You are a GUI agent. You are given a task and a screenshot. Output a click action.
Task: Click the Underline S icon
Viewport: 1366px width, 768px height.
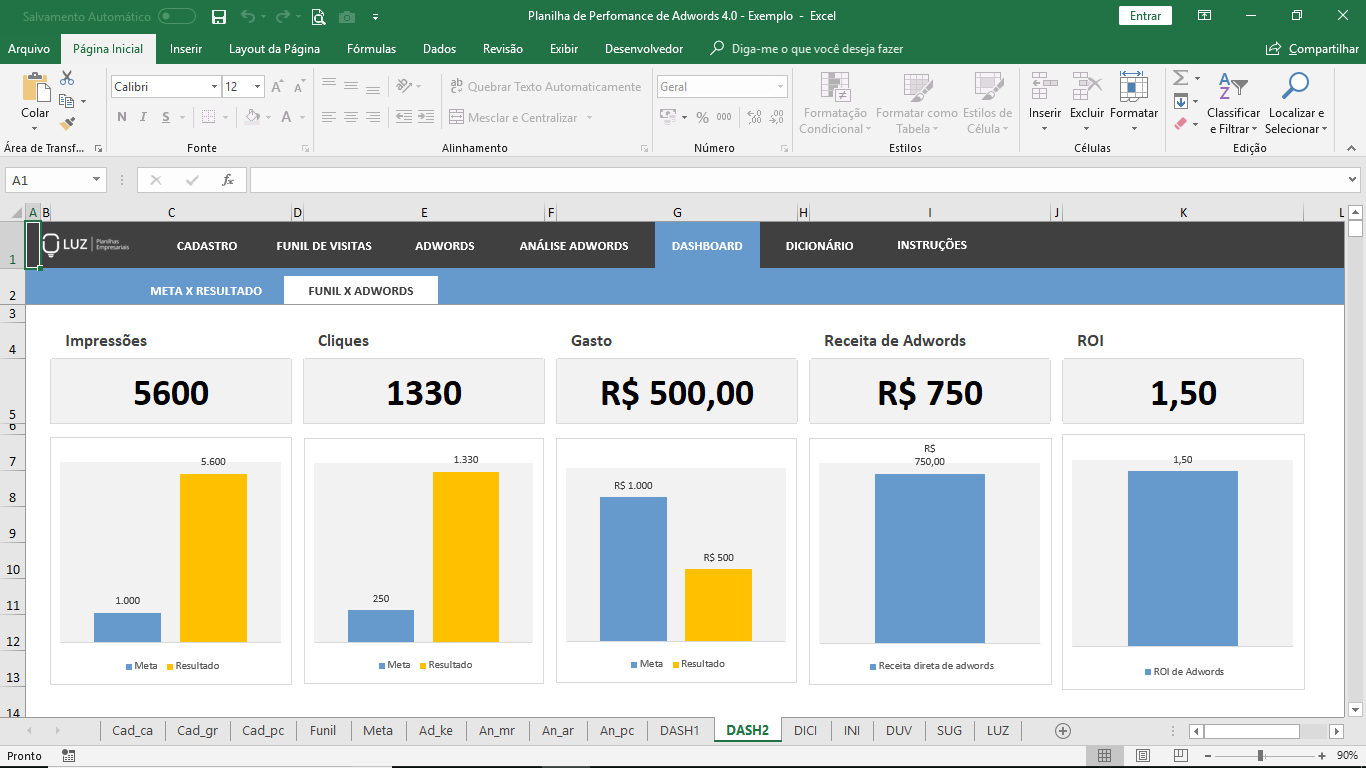click(168, 117)
